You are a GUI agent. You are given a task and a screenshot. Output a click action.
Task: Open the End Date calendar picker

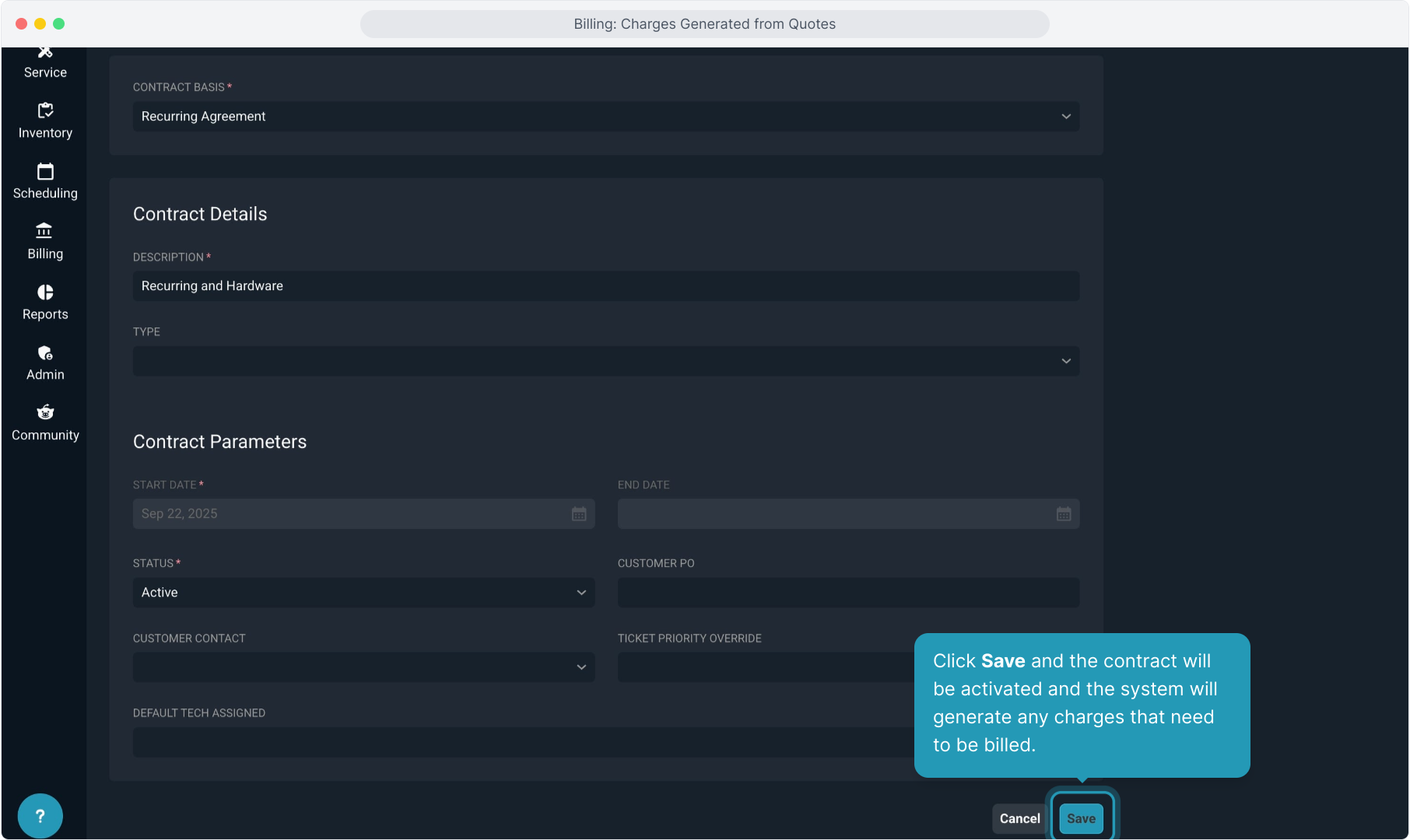point(1064,514)
